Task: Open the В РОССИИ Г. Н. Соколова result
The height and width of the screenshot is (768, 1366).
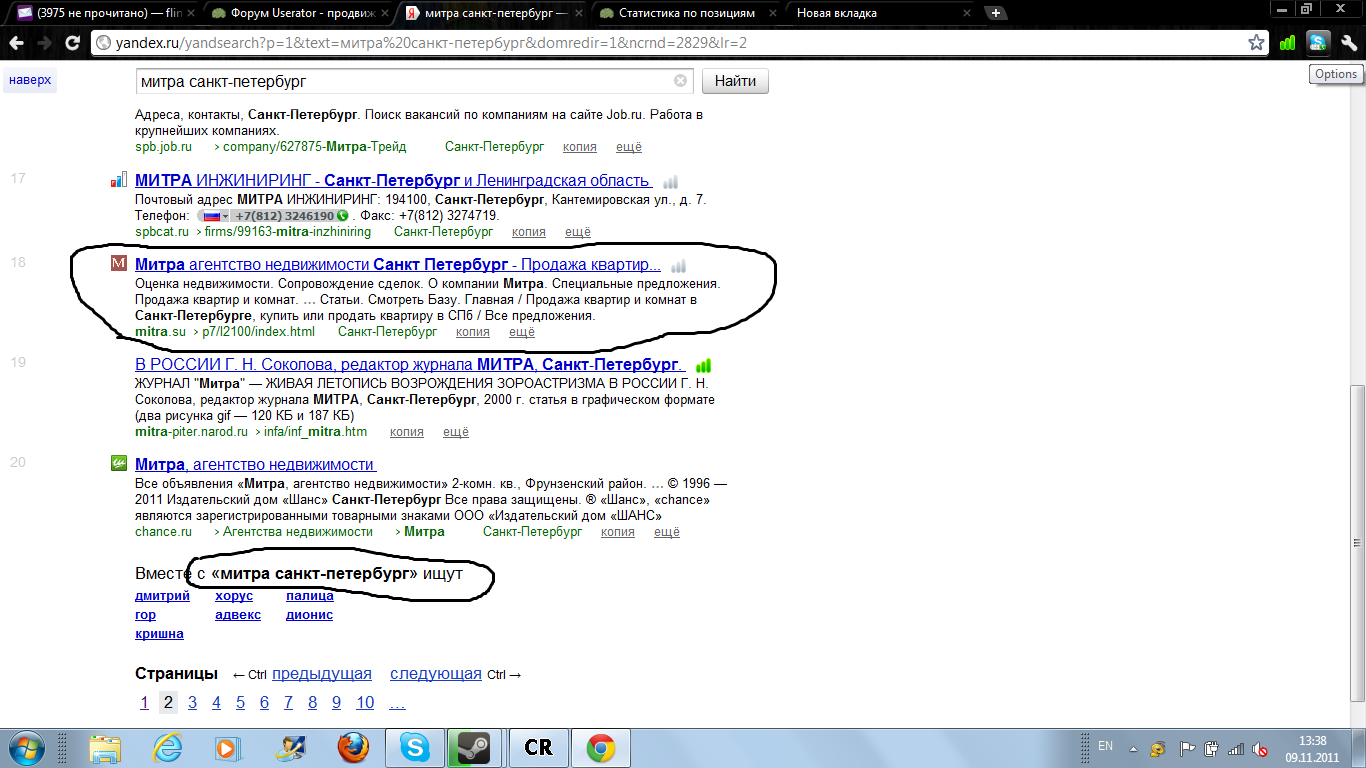Action: pos(410,365)
